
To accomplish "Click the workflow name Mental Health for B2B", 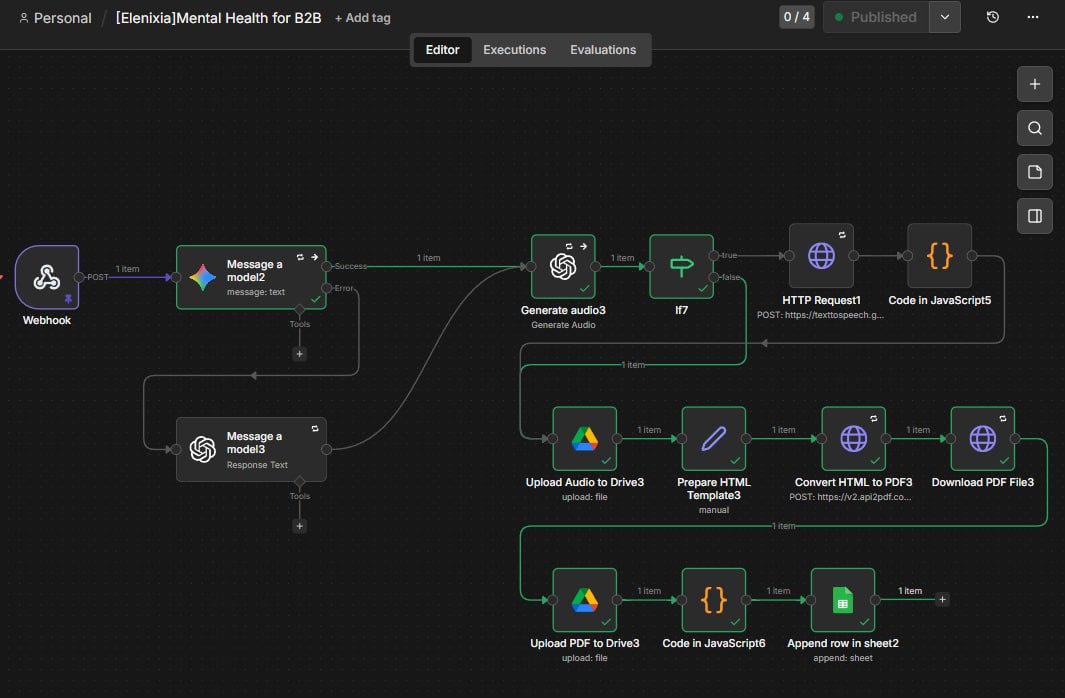I will click(219, 18).
